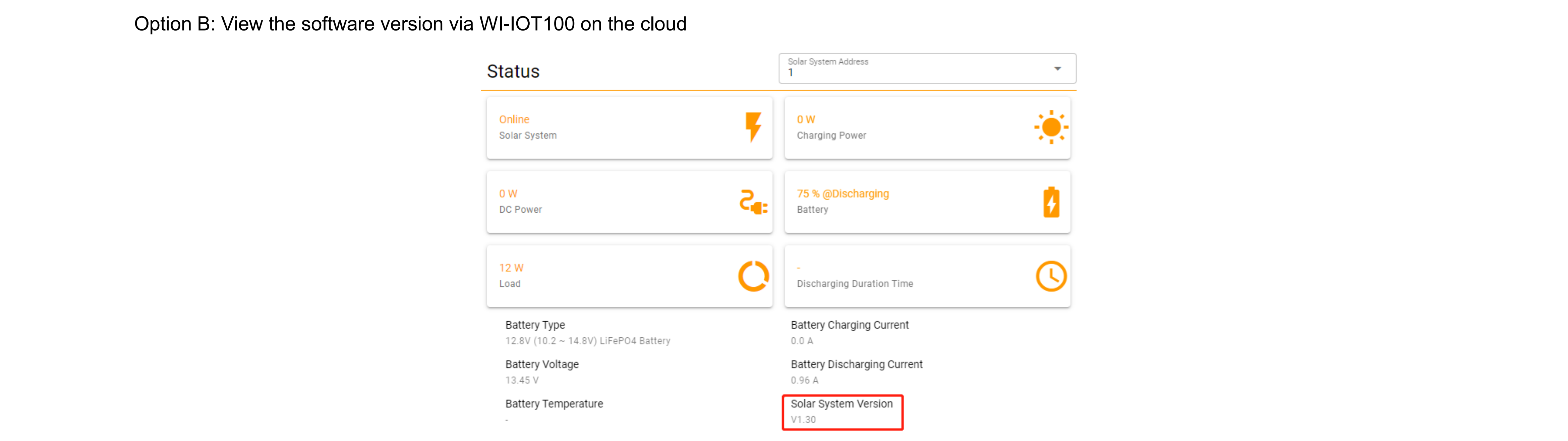Click the Battery Type label

coord(534,325)
